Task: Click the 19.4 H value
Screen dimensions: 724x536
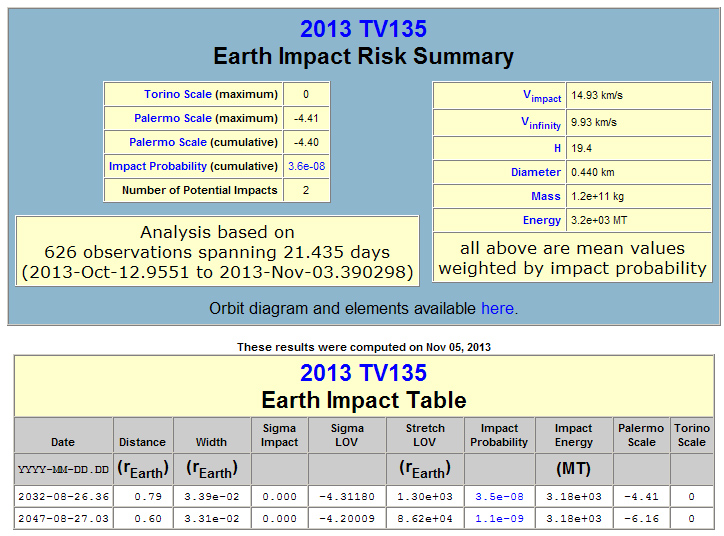Action: [581, 148]
